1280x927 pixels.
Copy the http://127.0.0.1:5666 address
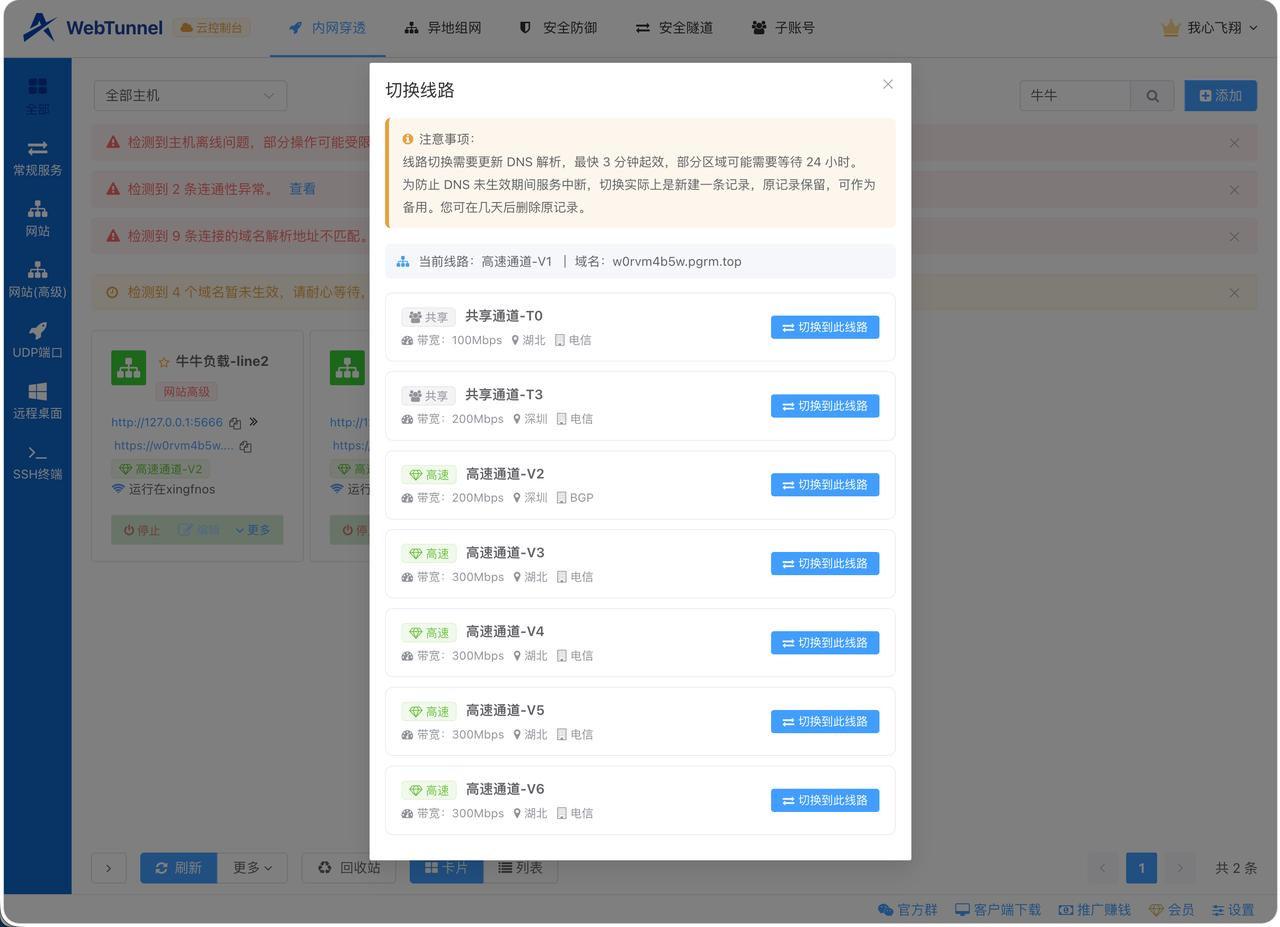[x=235, y=423]
